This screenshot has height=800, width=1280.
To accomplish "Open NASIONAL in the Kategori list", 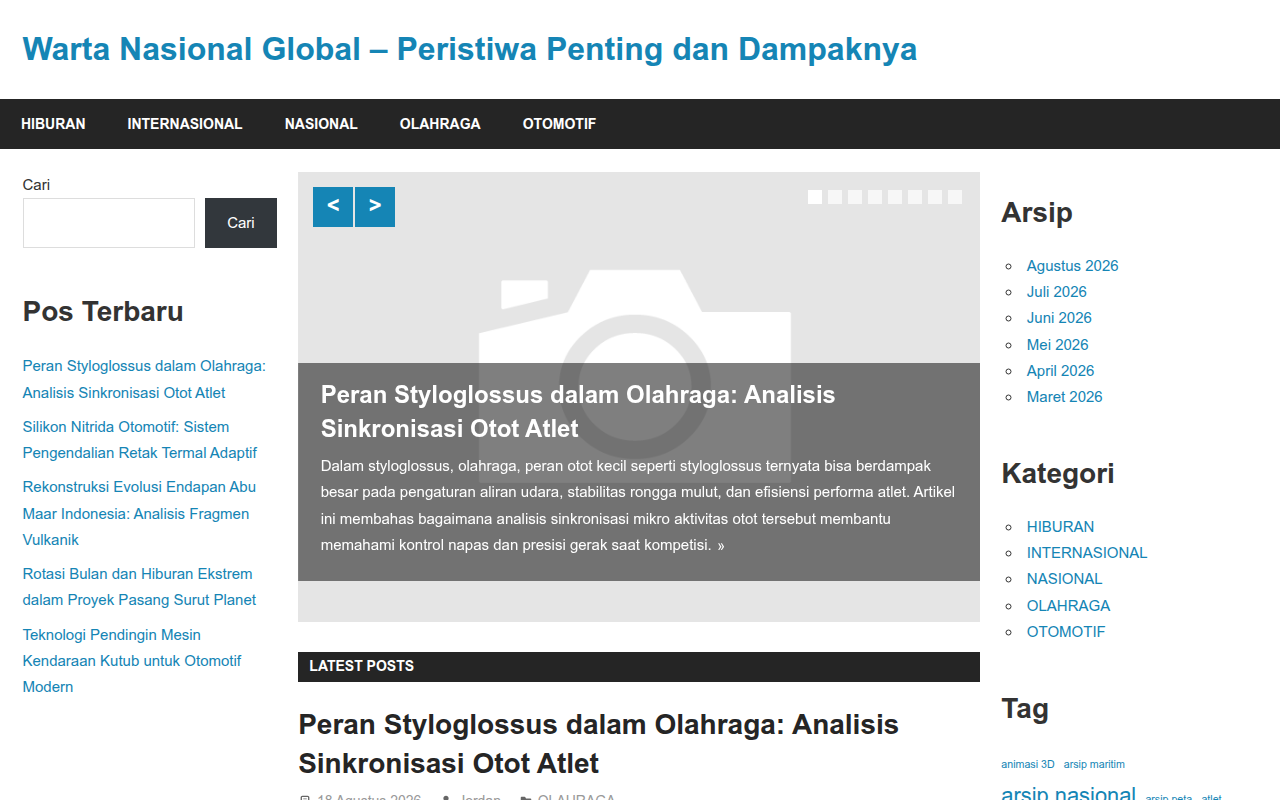I will coord(1064,579).
